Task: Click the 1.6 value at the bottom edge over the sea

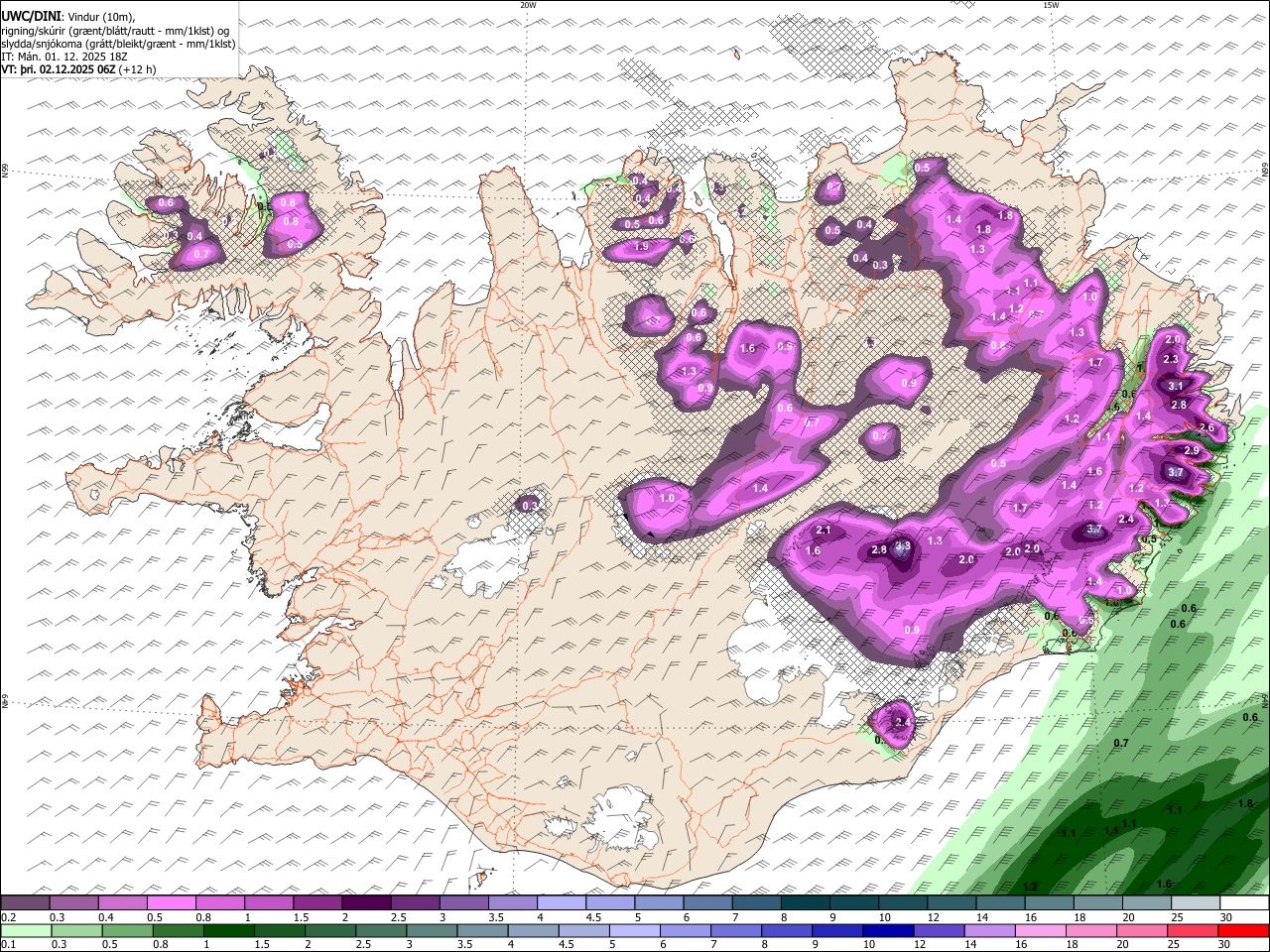Action: pos(1164,884)
